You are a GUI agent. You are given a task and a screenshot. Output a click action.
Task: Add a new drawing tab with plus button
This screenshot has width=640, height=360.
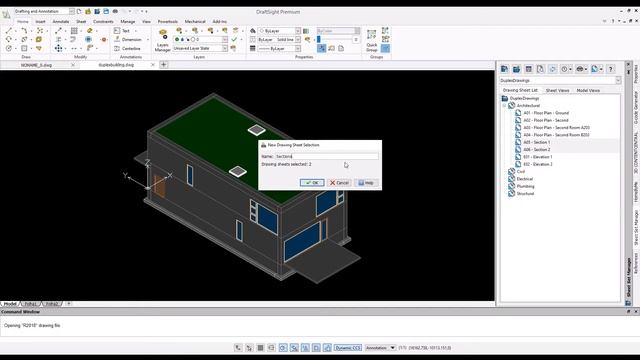[164, 64]
